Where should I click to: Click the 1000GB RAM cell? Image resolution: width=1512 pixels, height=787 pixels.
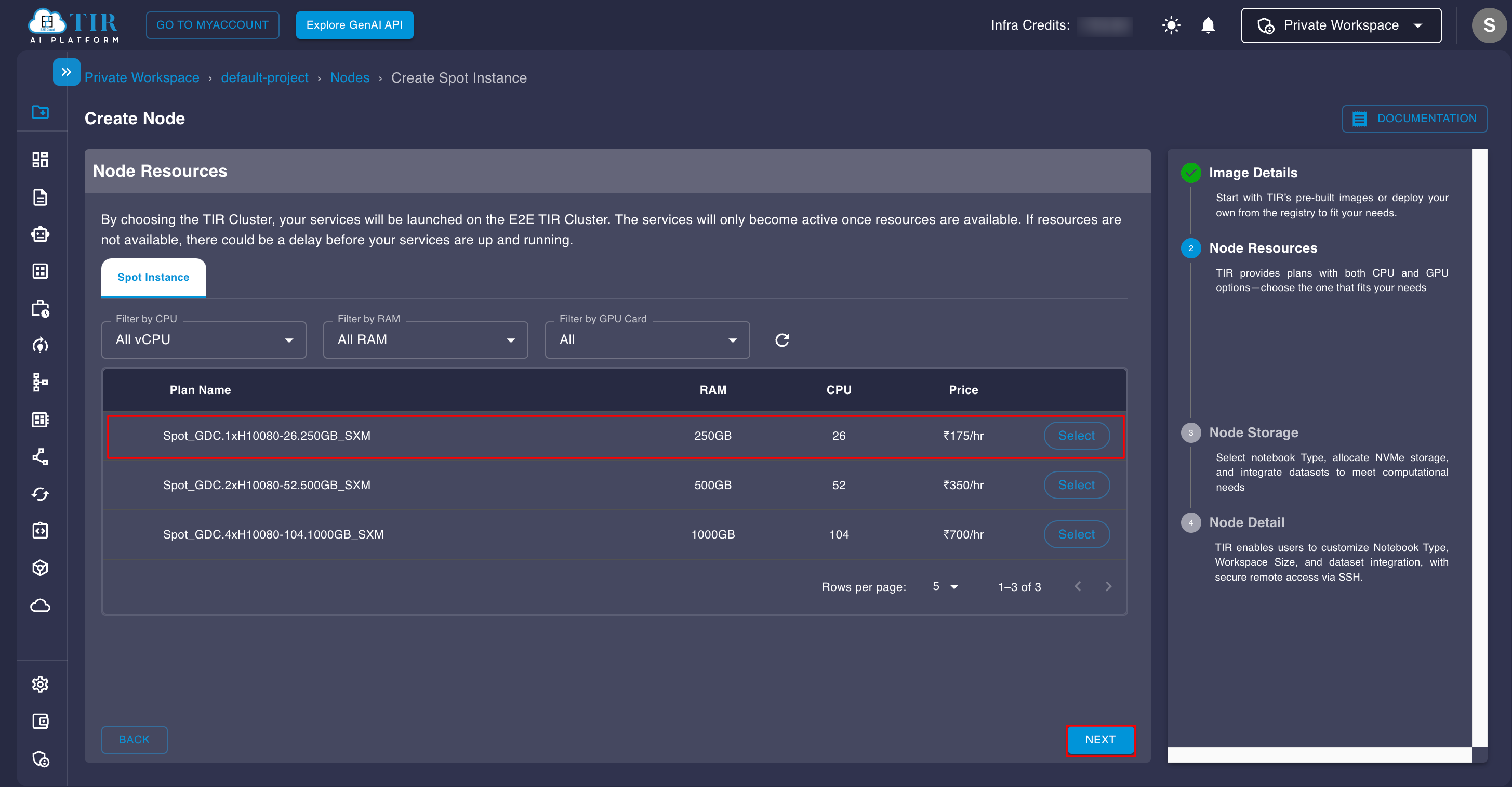pos(712,534)
